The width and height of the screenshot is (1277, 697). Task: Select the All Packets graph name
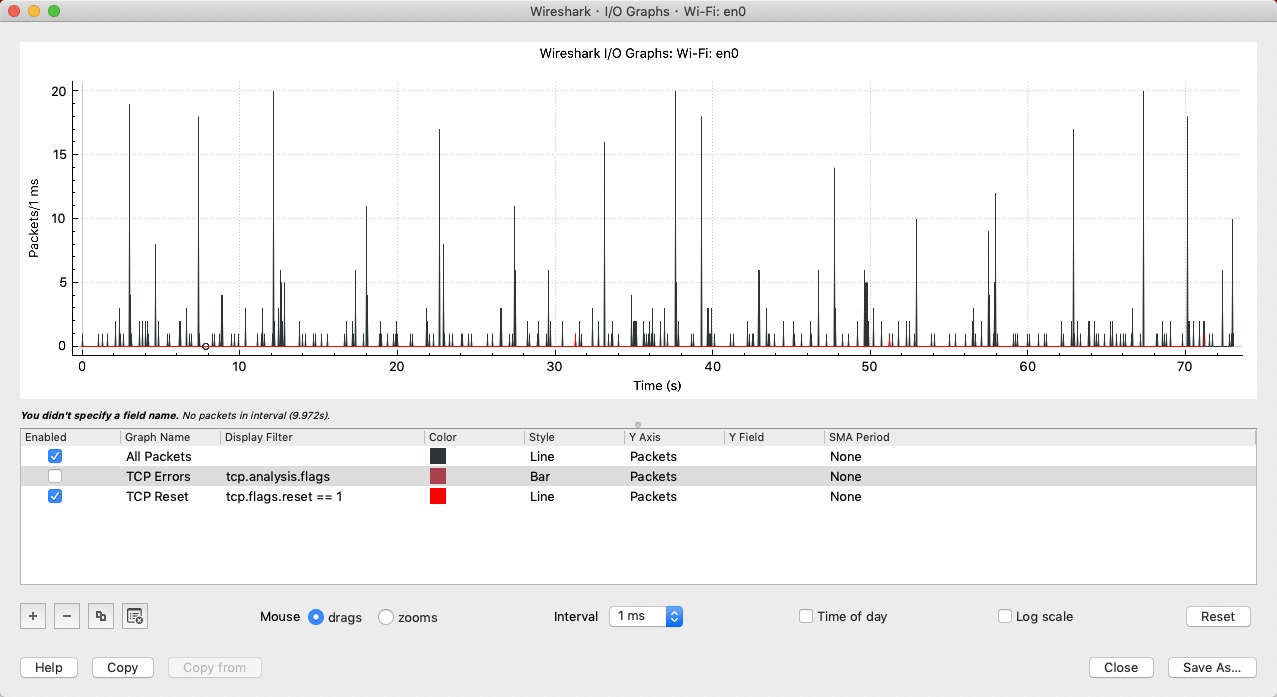point(159,456)
